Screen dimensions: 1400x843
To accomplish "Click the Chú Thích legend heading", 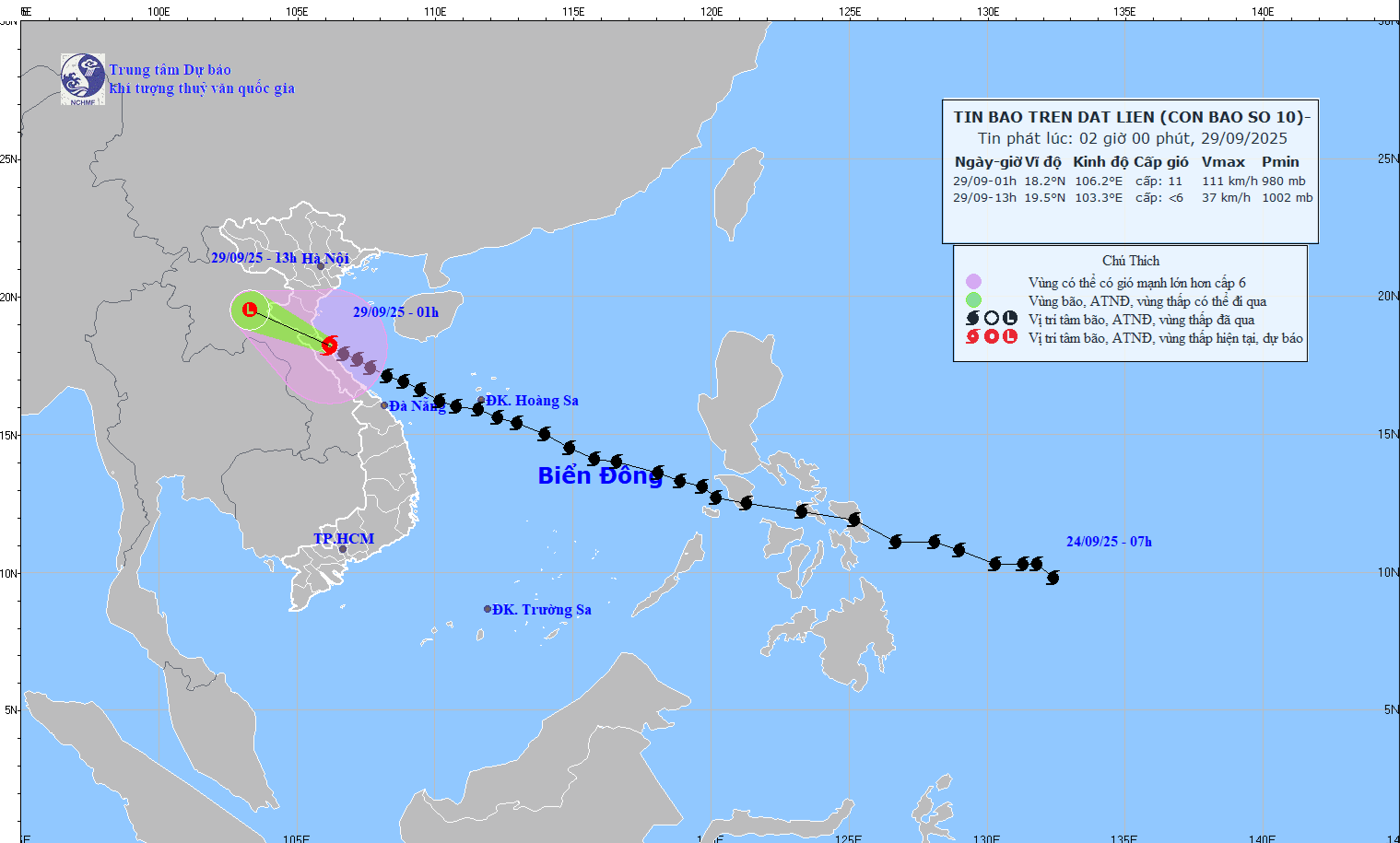I will 1130,261.
